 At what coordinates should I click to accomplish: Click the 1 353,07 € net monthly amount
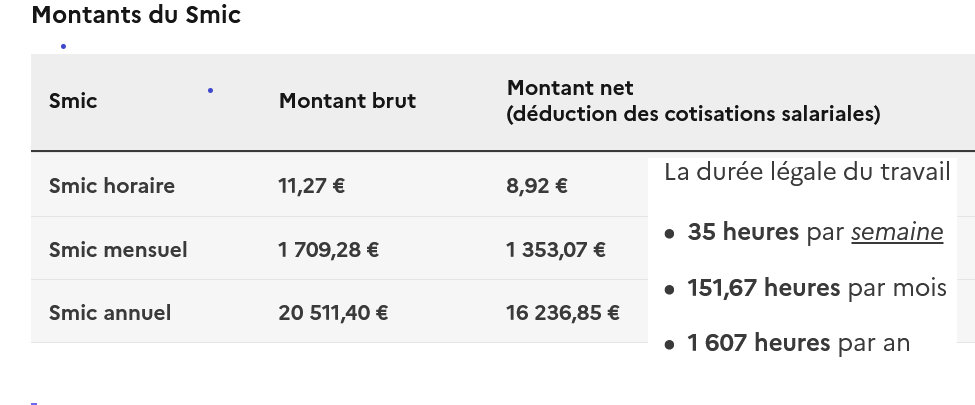[556, 249]
